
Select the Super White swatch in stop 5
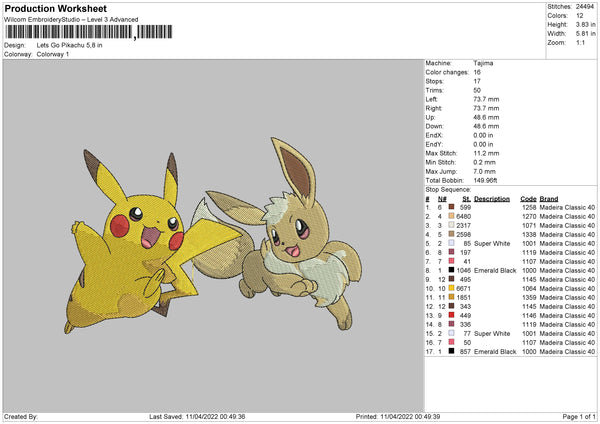452,243
